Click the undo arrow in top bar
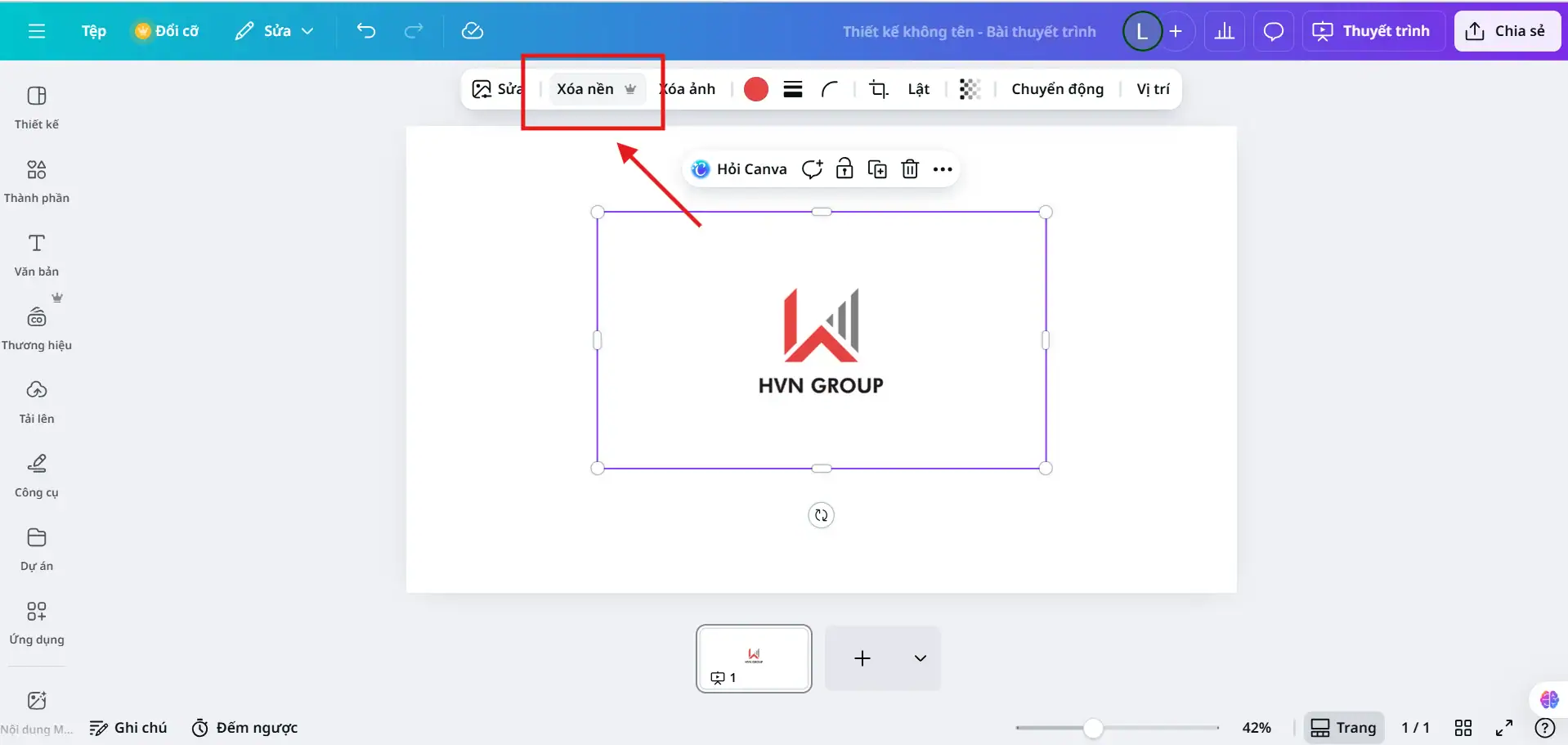 click(x=365, y=30)
